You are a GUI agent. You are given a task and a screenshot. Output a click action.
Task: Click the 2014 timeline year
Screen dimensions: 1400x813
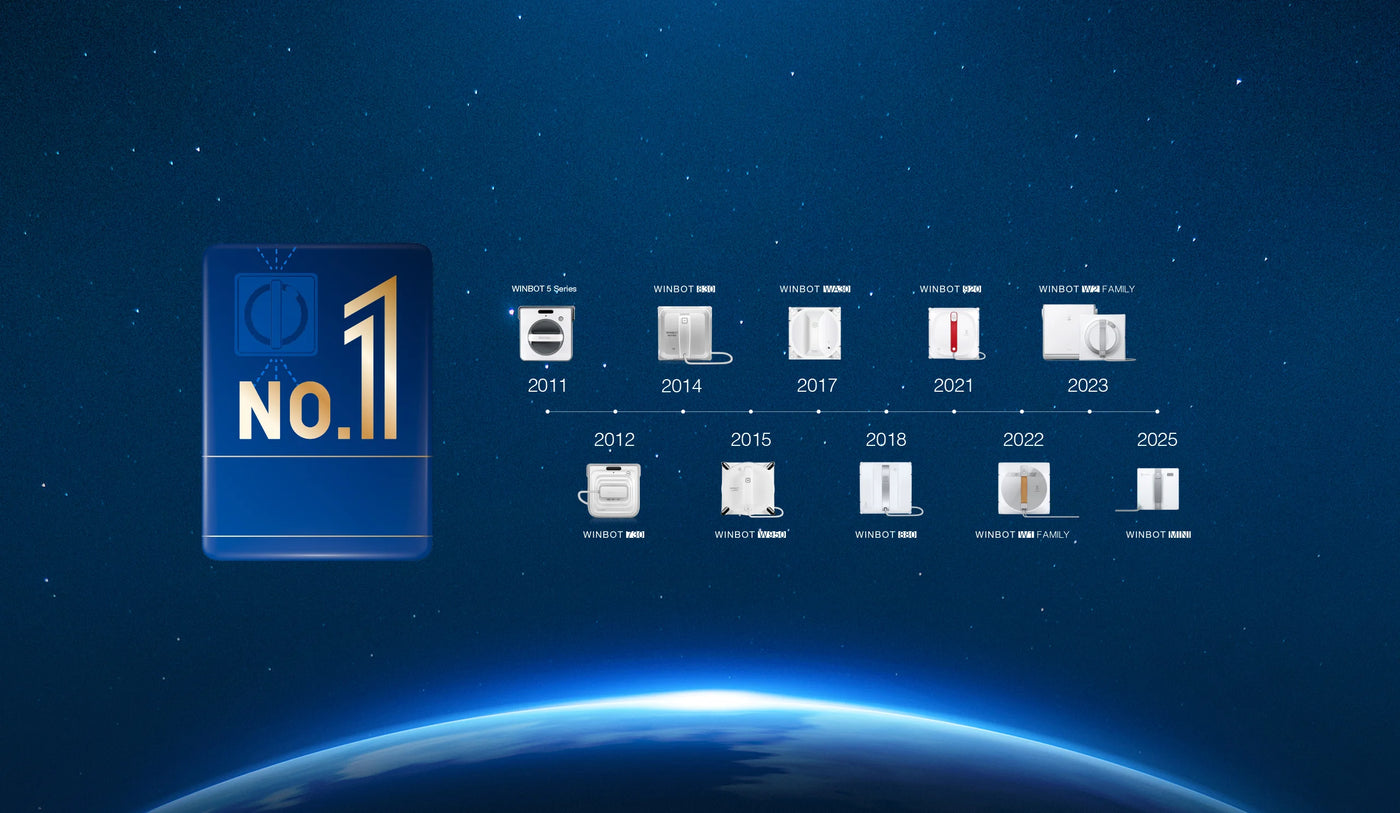(x=681, y=386)
